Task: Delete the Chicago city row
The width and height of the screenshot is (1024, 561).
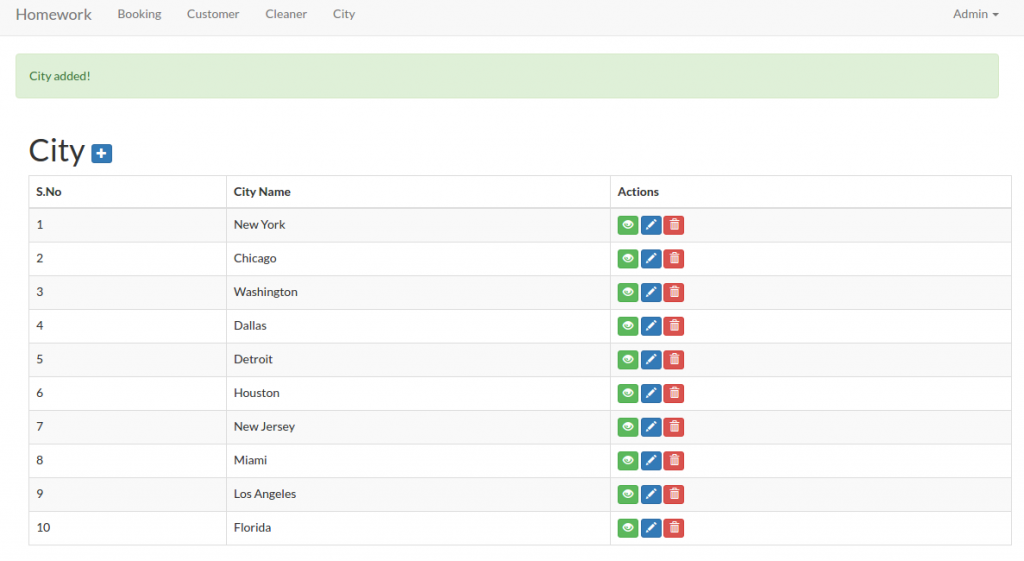Action: click(674, 259)
